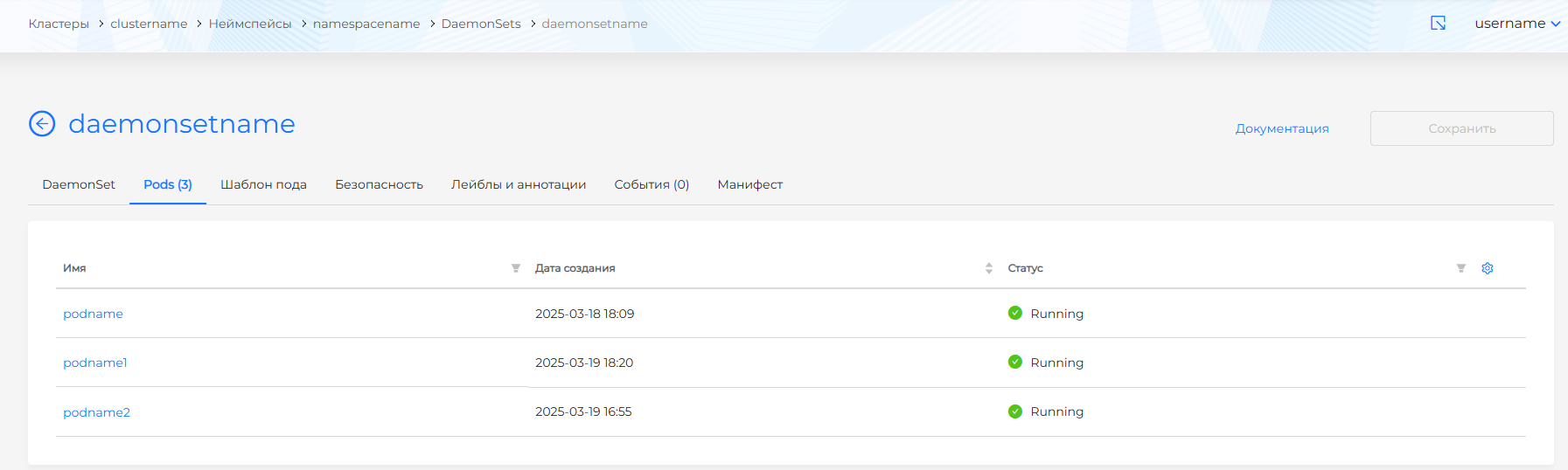The height and width of the screenshot is (470, 1568).
Task: Click the open-in-new-window icon near username
Action: point(1438,24)
